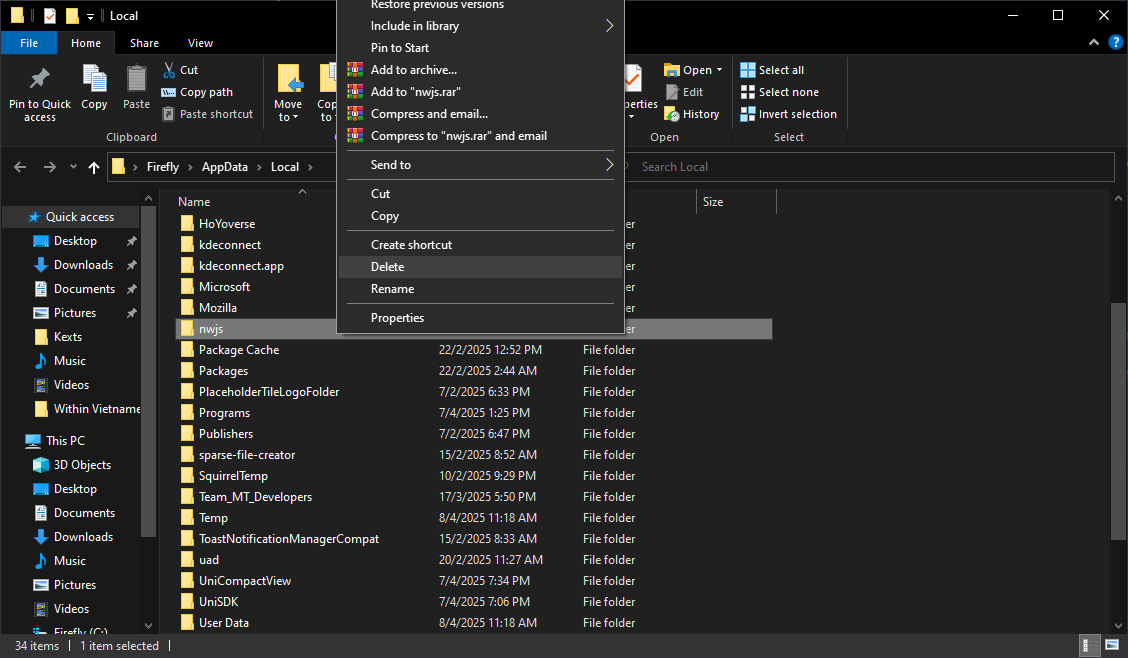1128x658 pixels.
Task: Click Properties in the context menu
Action: [397, 318]
